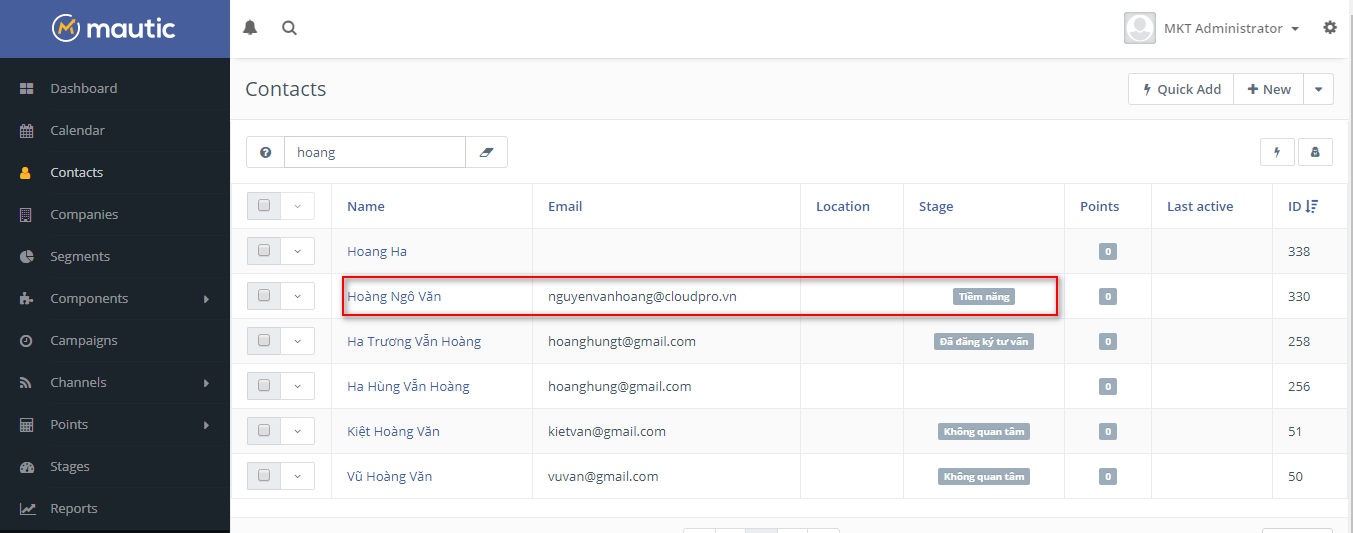This screenshot has height=533, width=1353.
Task: Open the dropdown arrow next to New button
Action: (1318, 89)
